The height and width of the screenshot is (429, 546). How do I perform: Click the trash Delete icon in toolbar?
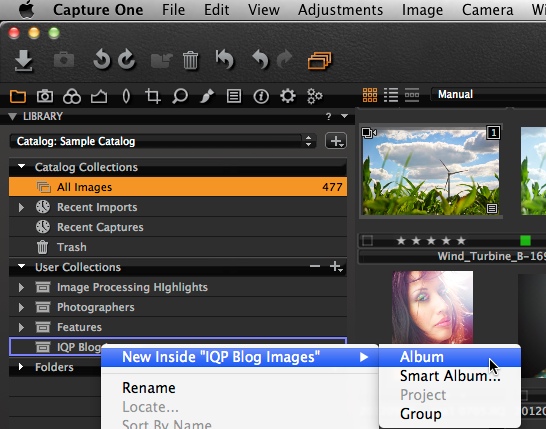190,61
